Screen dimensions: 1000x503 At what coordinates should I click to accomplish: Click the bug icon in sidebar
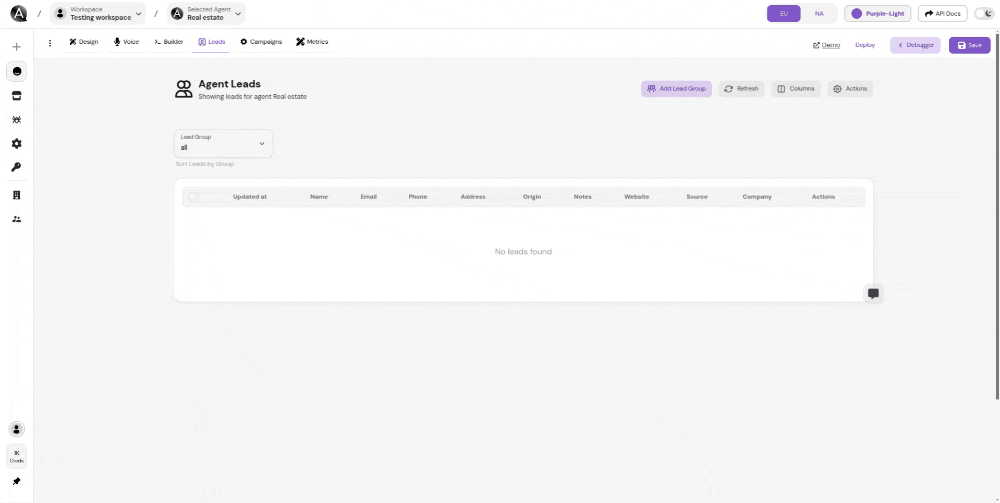pyautogui.click(x=17, y=119)
